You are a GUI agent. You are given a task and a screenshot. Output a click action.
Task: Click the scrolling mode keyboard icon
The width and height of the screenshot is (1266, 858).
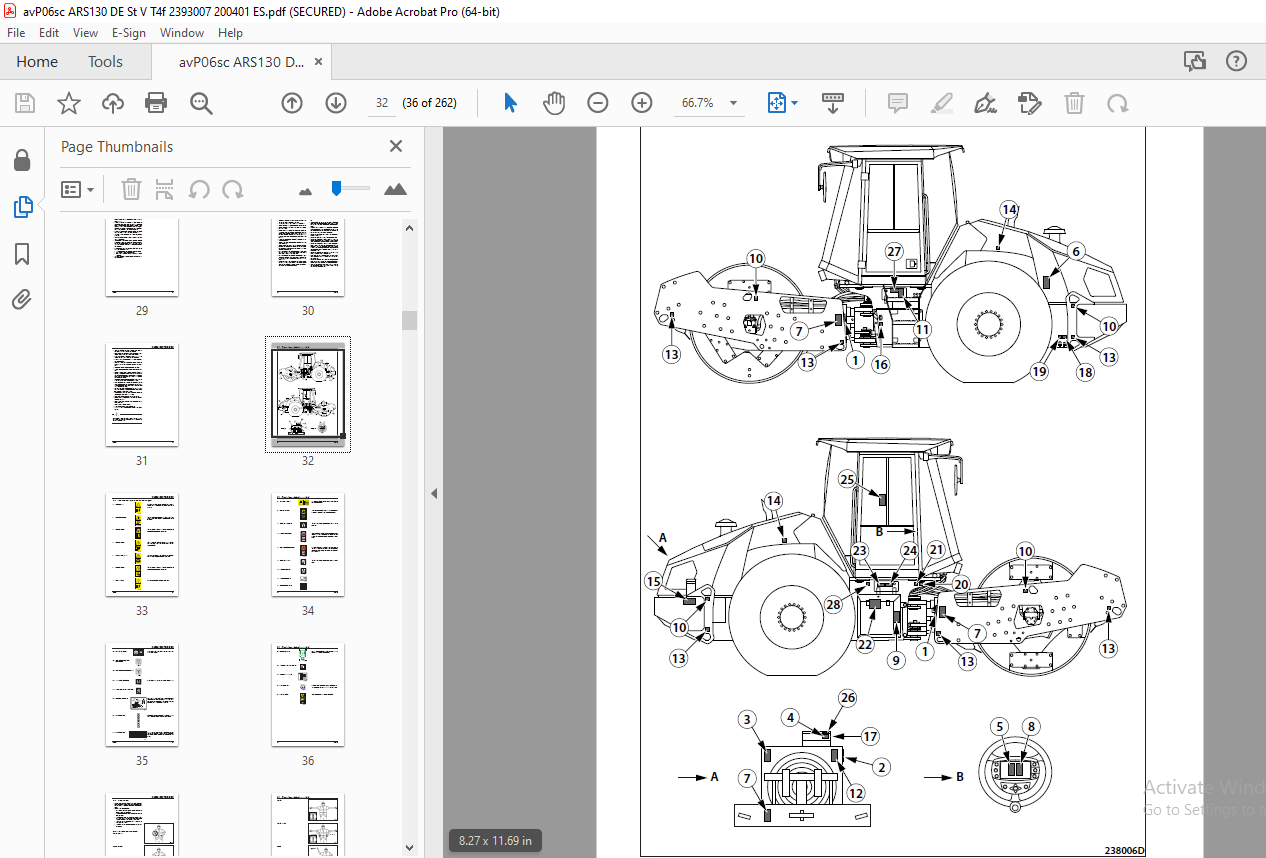[x=833, y=103]
